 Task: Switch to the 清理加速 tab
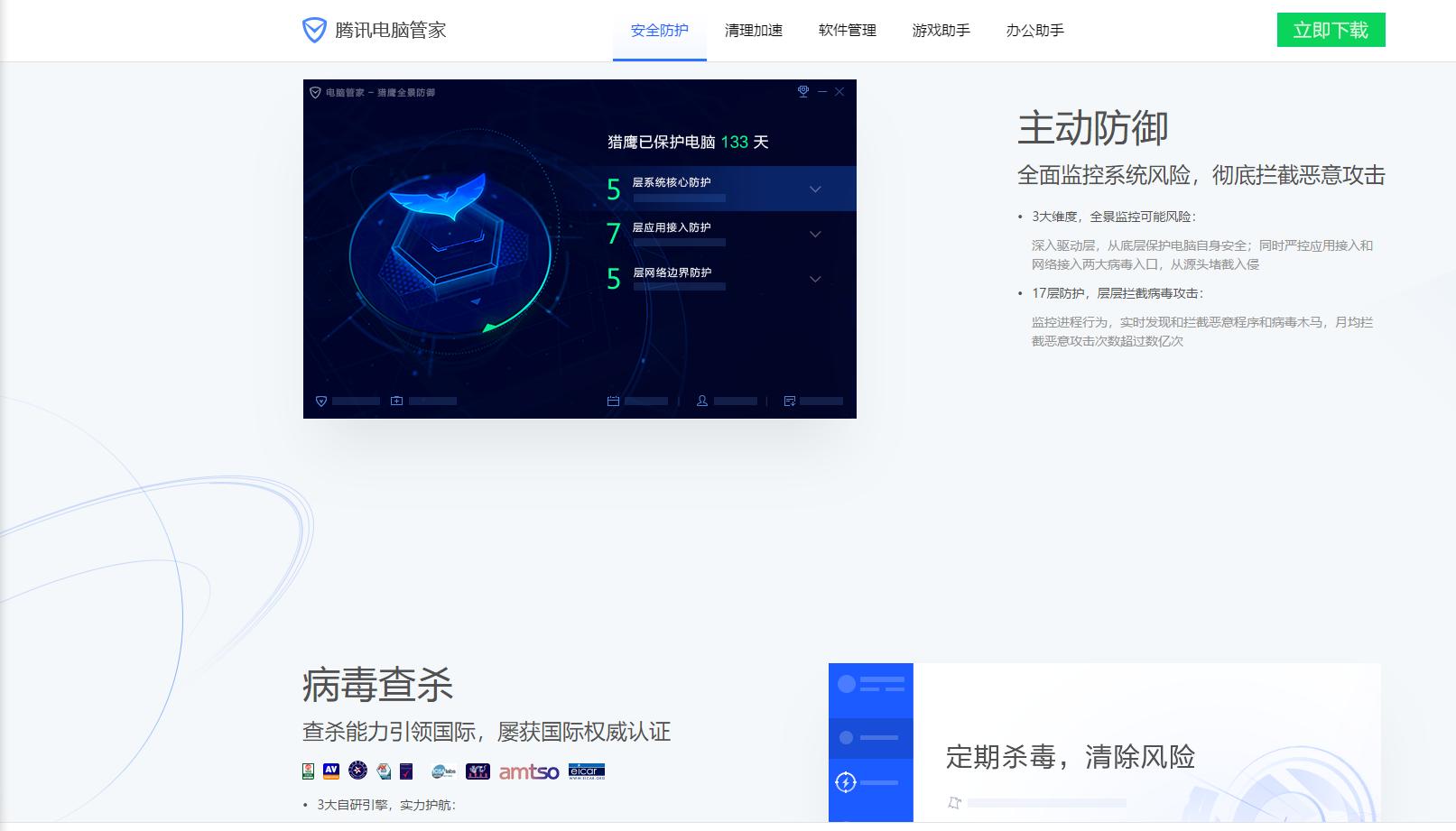point(755,30)
